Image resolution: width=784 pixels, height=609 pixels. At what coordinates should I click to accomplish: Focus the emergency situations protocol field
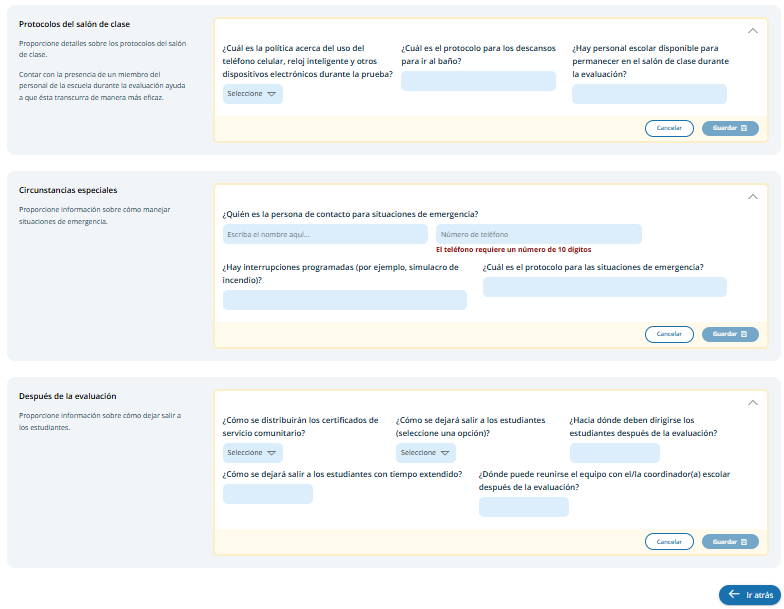point(604,287)
